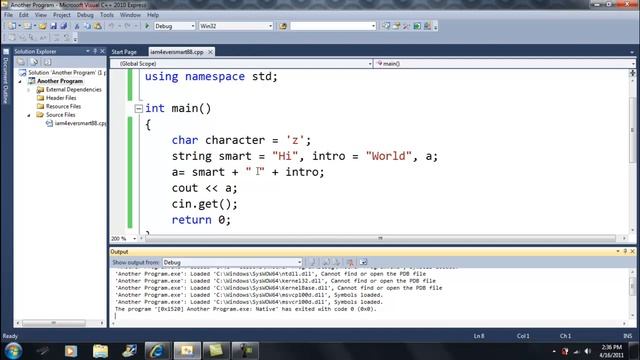640x360 pixels.
Task: Select the Header Files folder
Action: [x=56, y=98]
